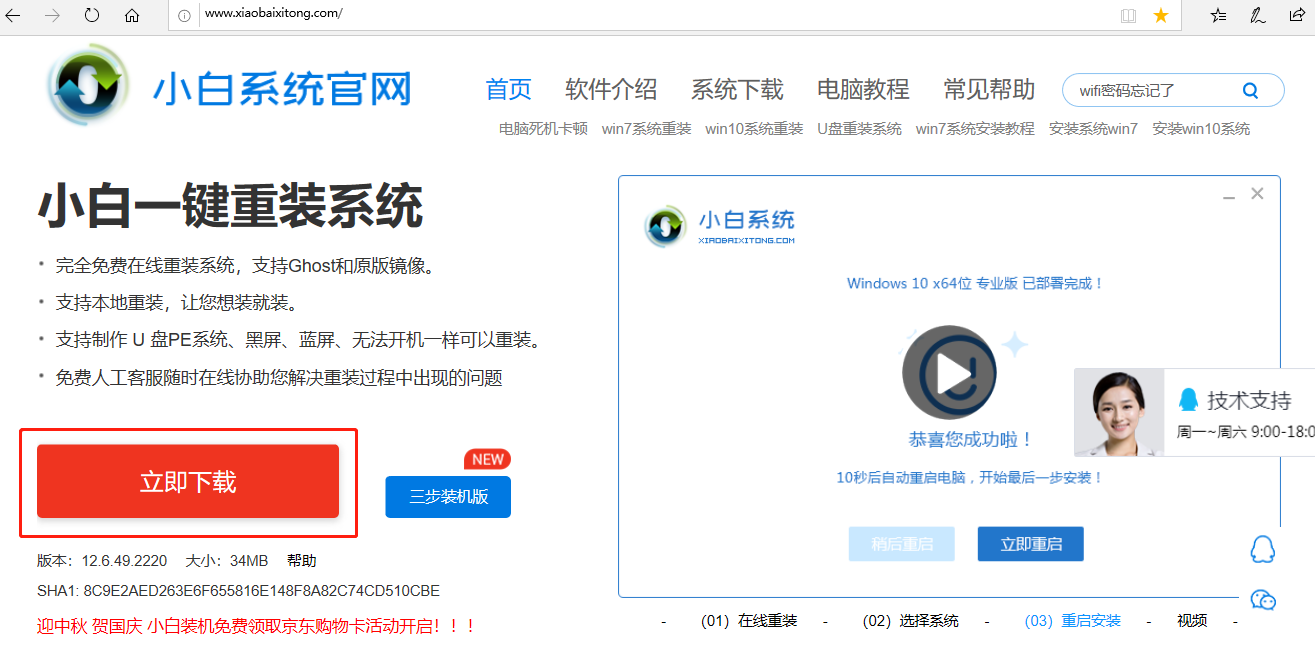Play the installation demo video
This screenshot has height=650, width=1315.
click(949, 374)
